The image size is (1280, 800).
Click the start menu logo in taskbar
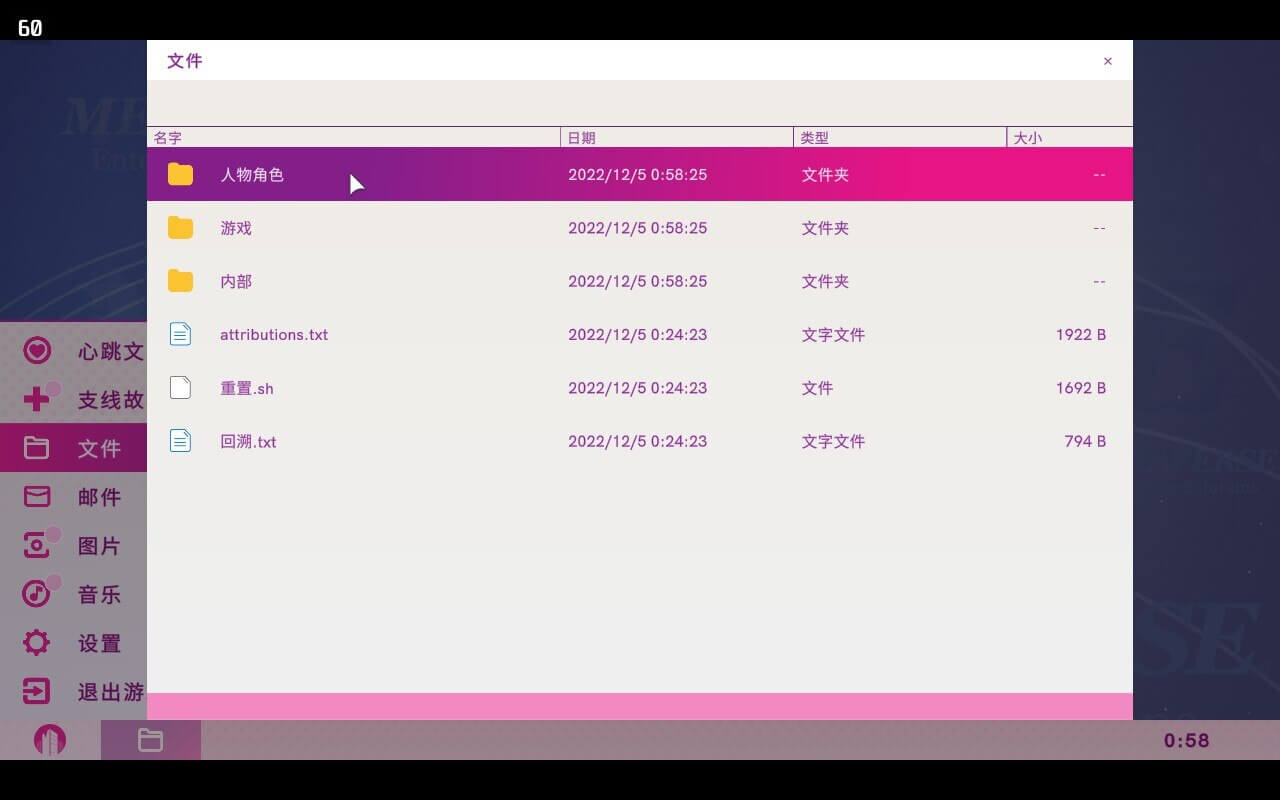[50, 740]
